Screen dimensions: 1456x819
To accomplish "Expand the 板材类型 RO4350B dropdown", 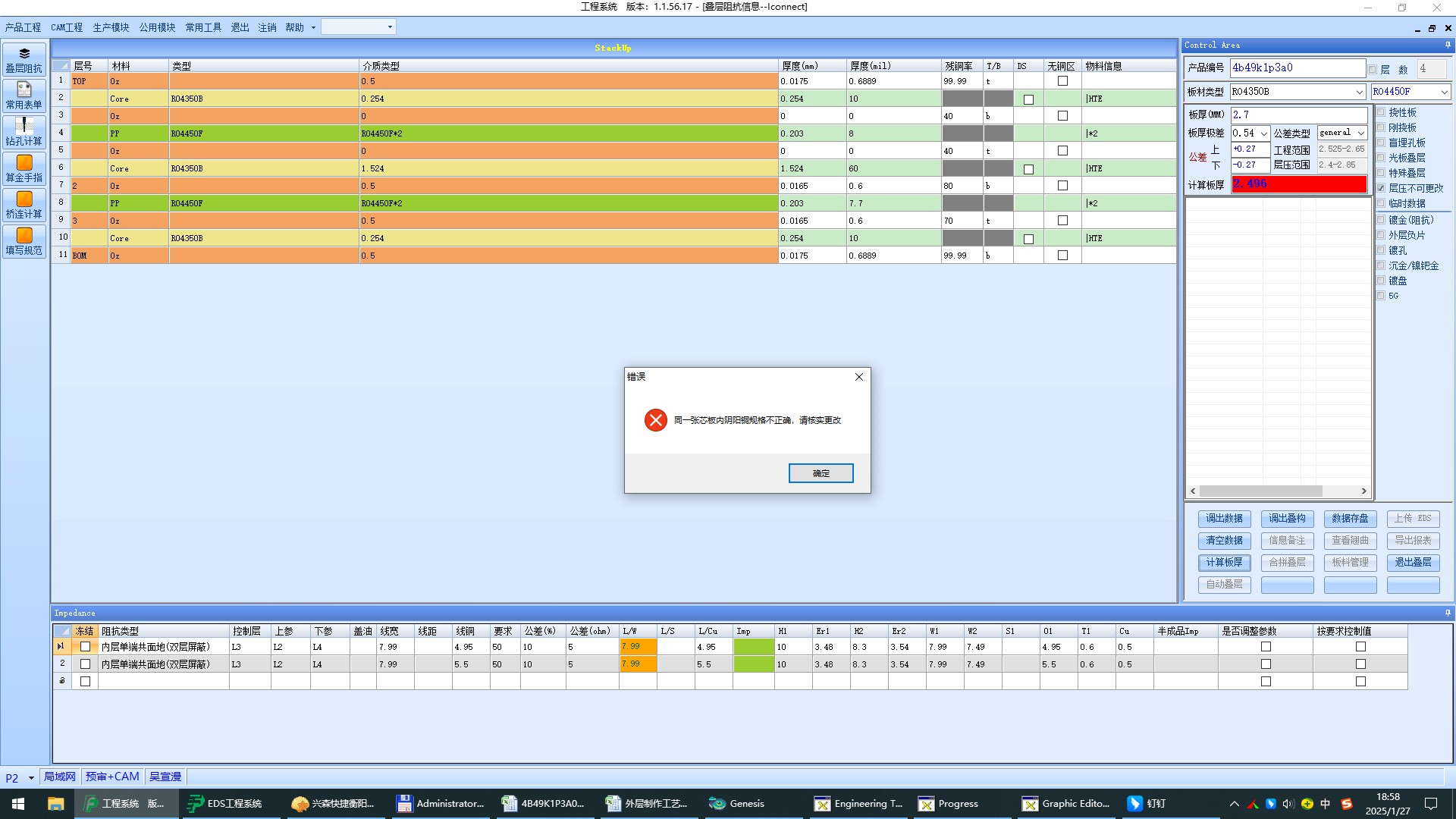I will pos(1359,92).
